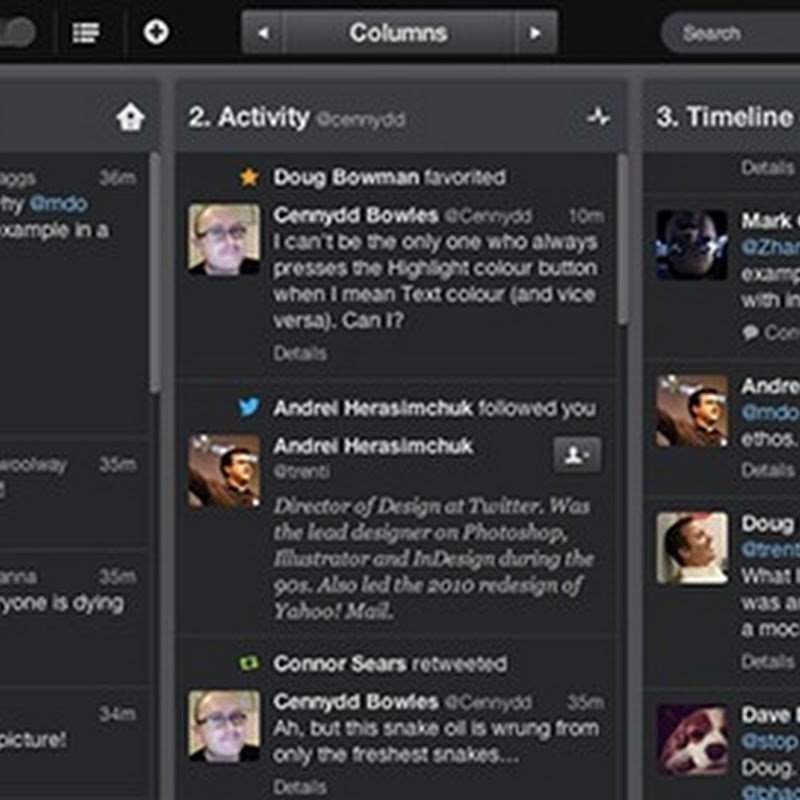Viewport: 800px width, 800px height.
Task: Open Andrei Herasimchuk from followed you notice
Action: (x=373, y=408)
